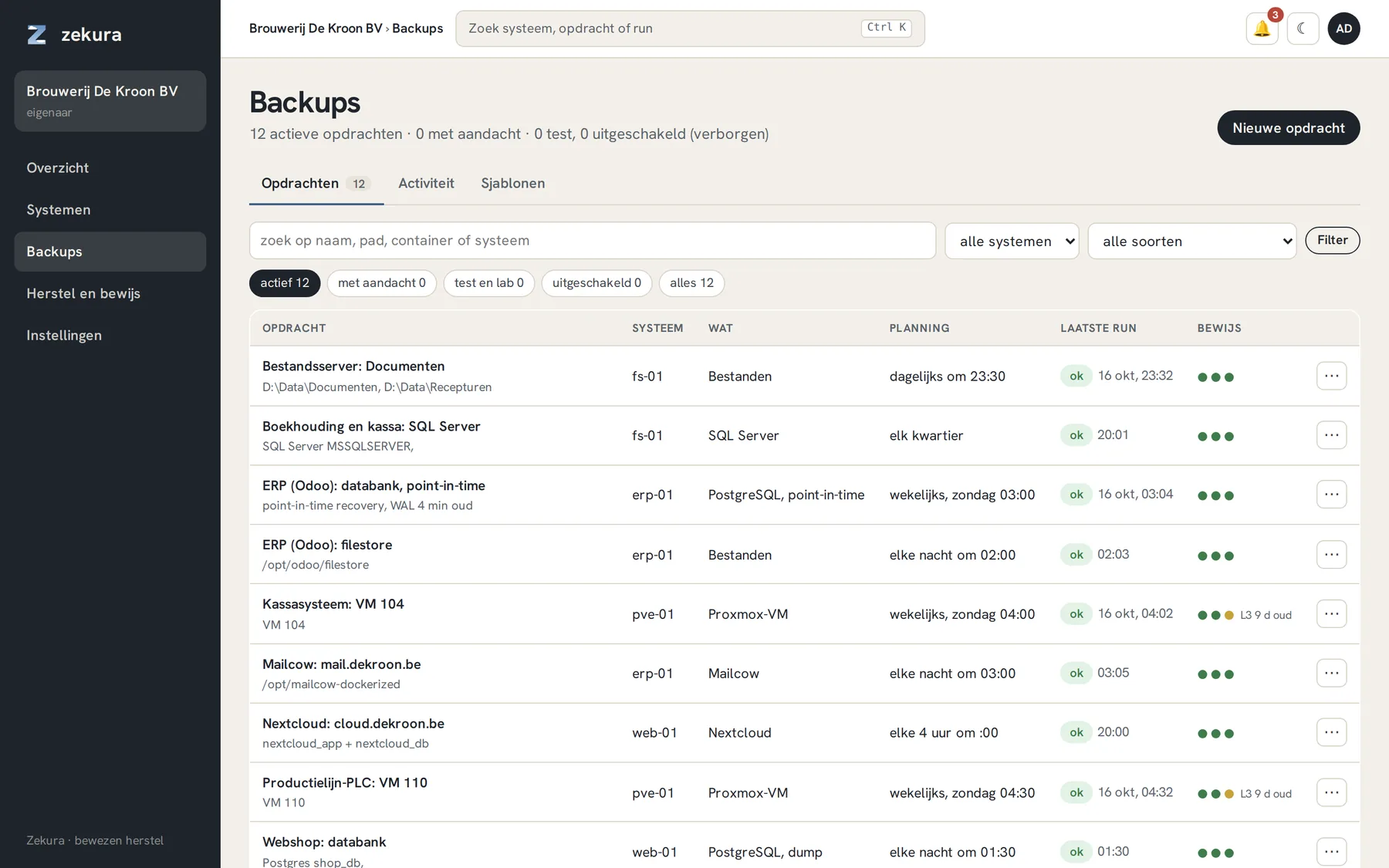Open Overzicht in sidebar

[x=110, y=168]
